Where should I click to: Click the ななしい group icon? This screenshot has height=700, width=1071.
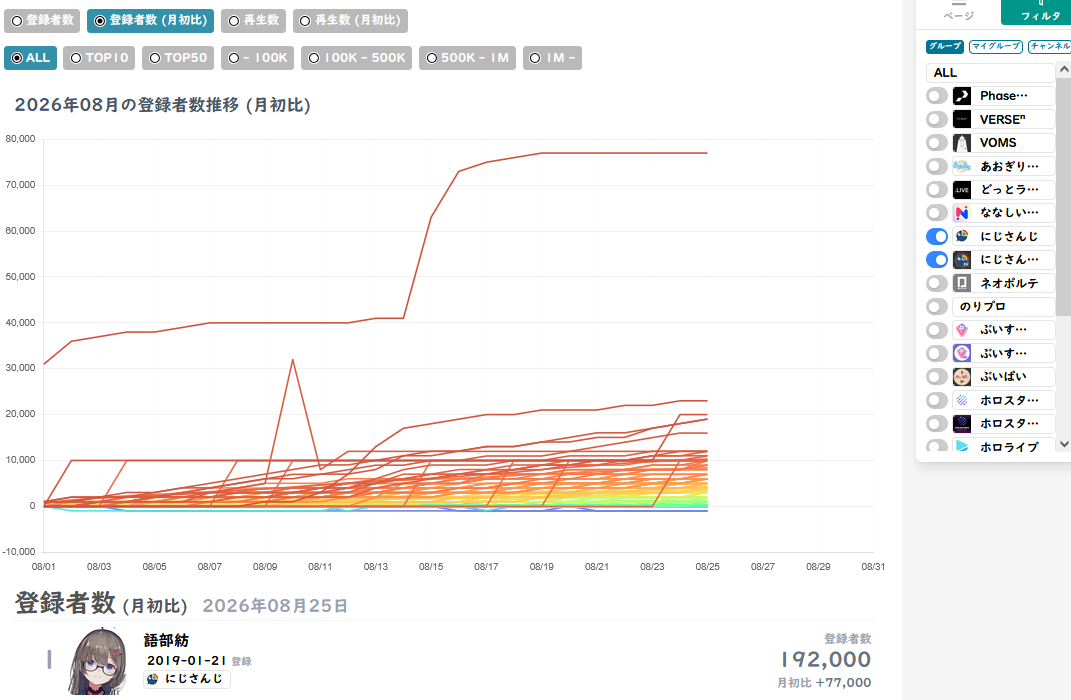pyautogui.click(x=962, y=213)
